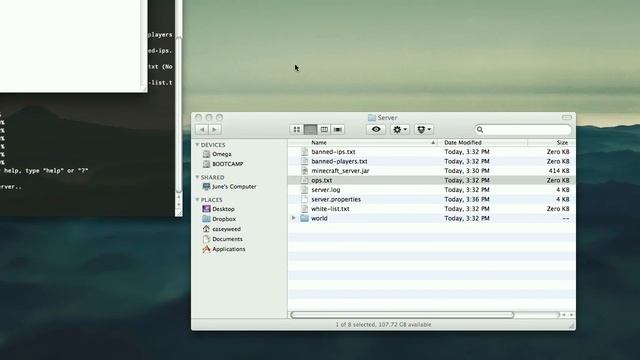Open Dropbox folder in sidebar
The height and width of the screenshot is (360, 640).
(x=220, y=219)
